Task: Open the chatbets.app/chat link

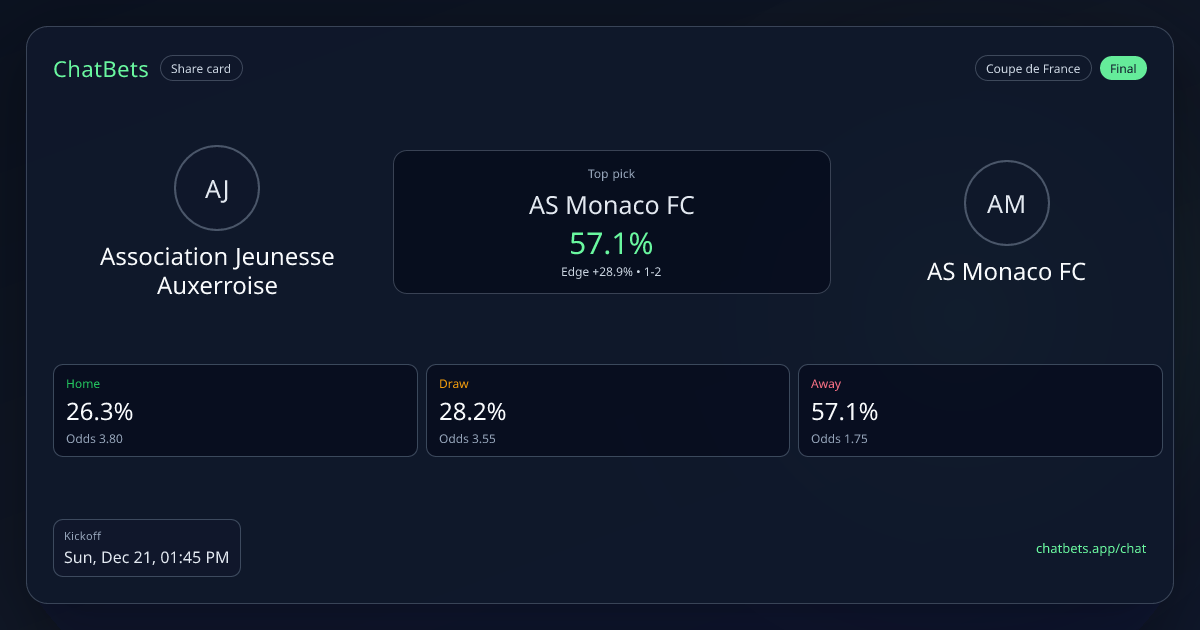Action: click(x=1091, y=548)
